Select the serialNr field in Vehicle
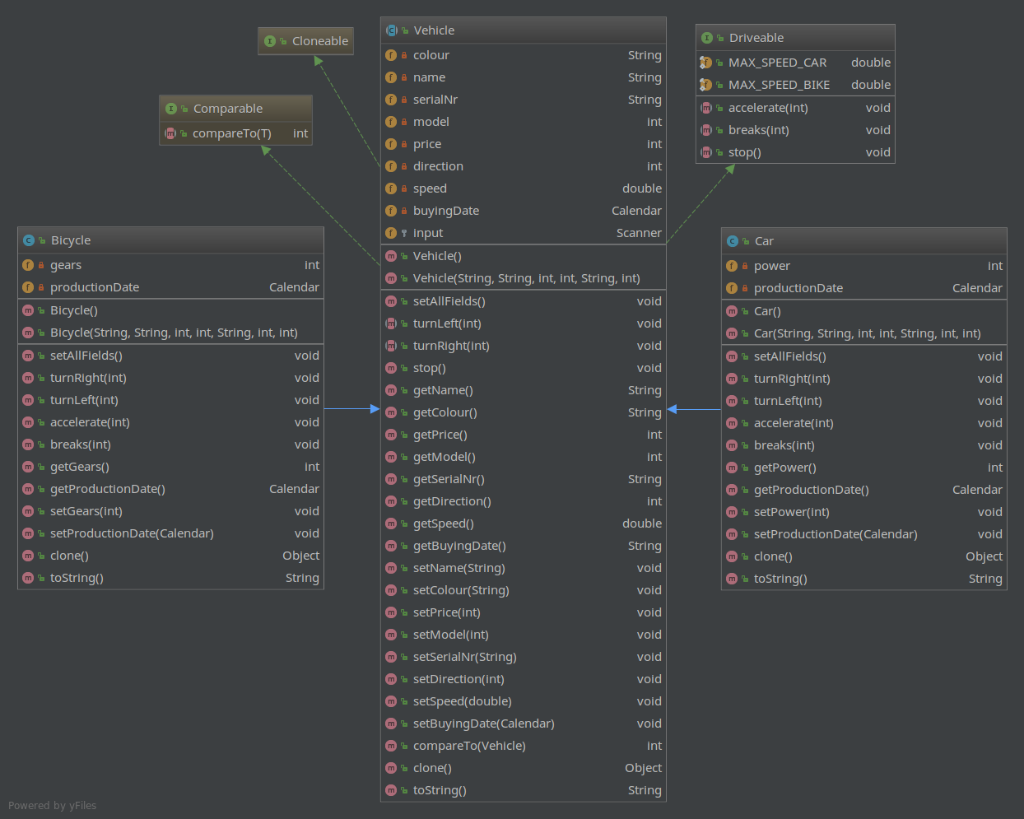The image size is (1024, 819). pyautogui.click(x=523, y=100)
